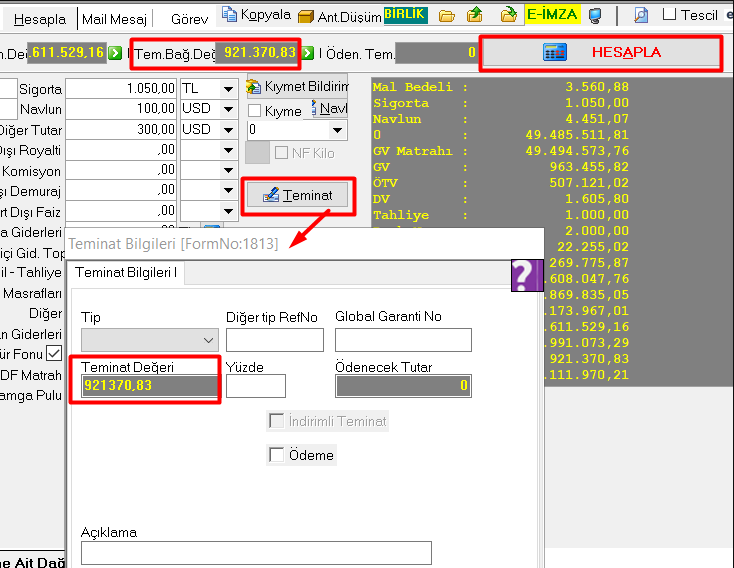Toggle the Kıyme checkbox
Viewport: 734px width, 568px height.
click(255, 111)
